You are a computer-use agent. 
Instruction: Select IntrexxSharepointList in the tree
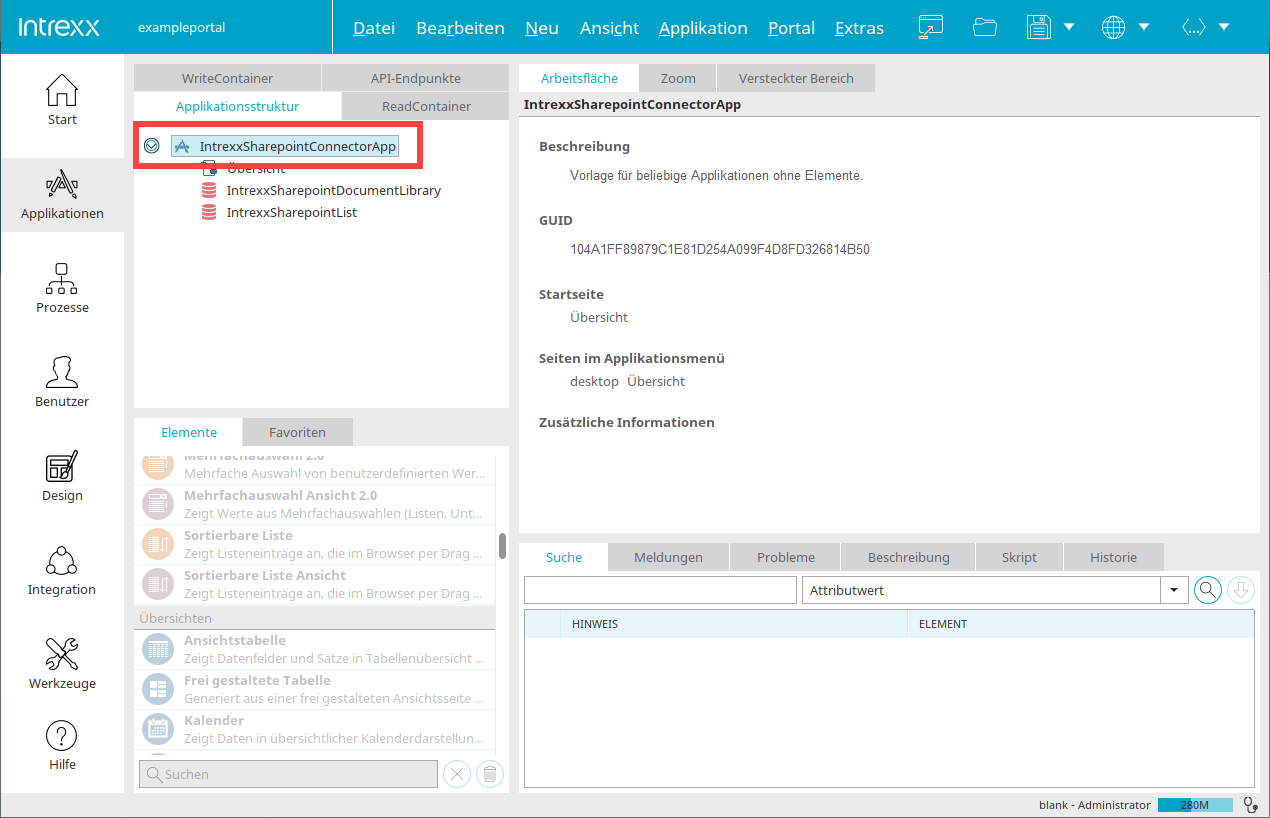292,212
